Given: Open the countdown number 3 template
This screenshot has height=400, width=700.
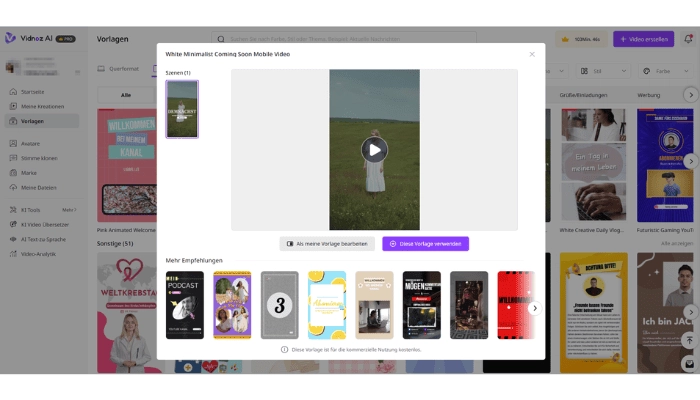Looking at the screenshot, I should click(x=279, y=305).
